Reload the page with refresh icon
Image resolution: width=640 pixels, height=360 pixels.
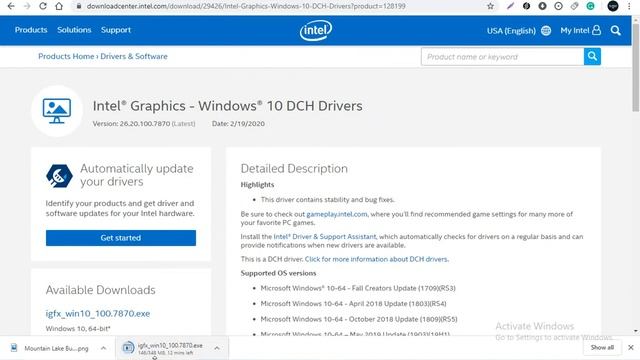(43, 6)
